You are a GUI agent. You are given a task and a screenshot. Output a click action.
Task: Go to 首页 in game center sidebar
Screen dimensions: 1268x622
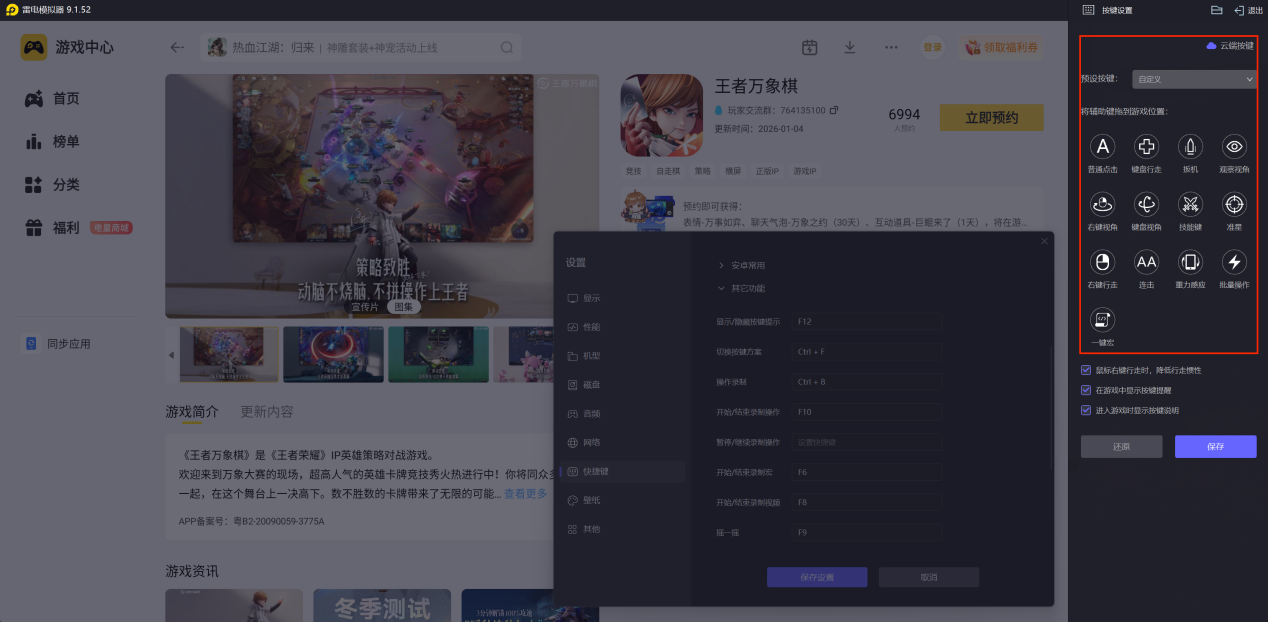pos(66,98)
